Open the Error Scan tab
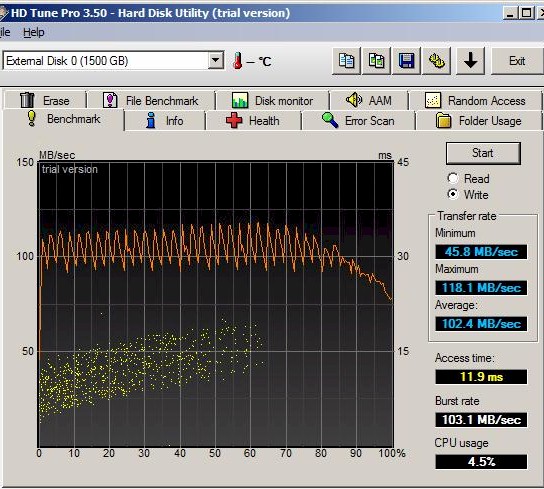The width and height of the screenshot is (544, 489). (358, 121)
